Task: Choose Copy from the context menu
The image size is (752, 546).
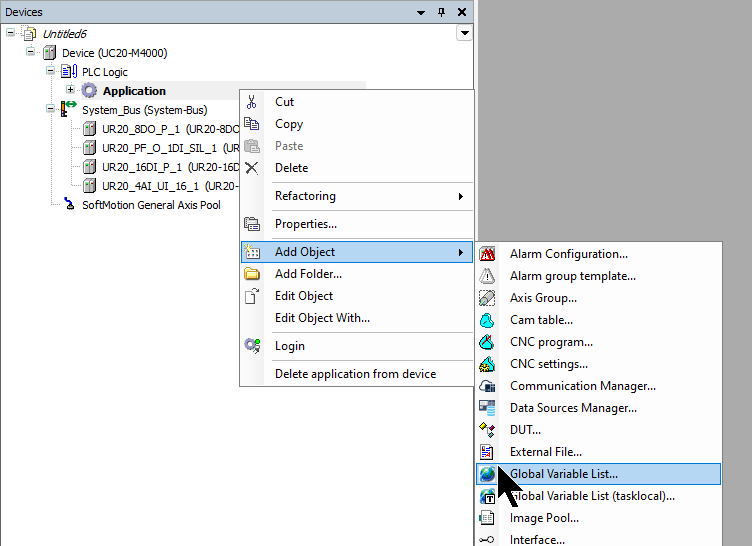Action: click(356, 124)
